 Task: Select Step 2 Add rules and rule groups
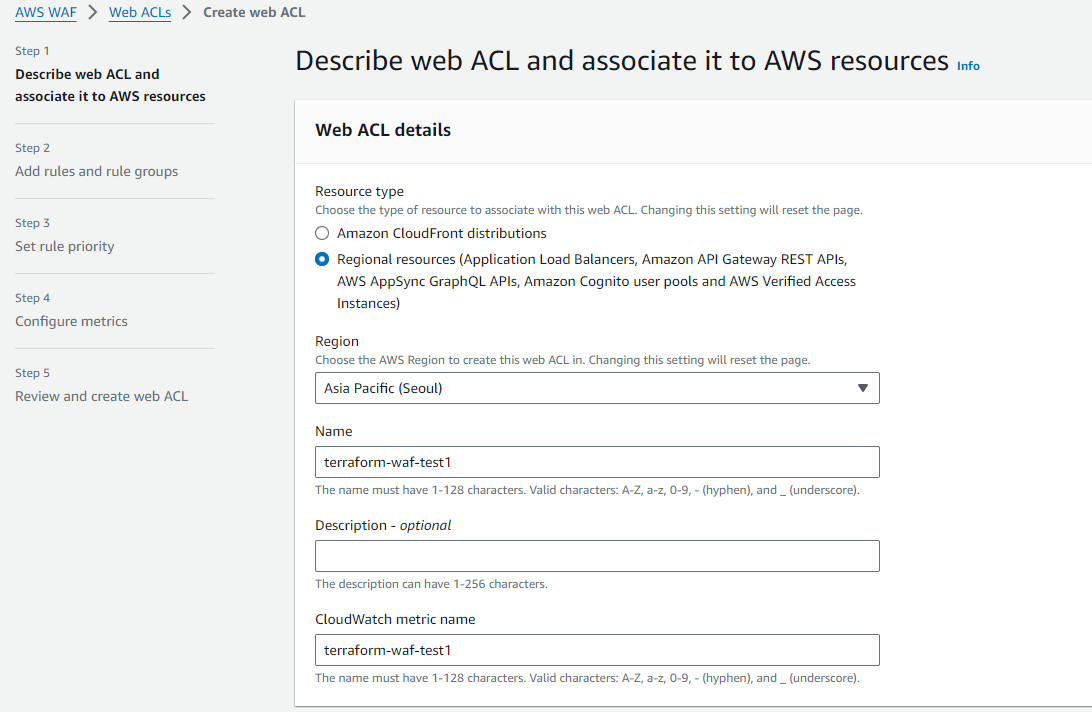[x=97, y=171]
